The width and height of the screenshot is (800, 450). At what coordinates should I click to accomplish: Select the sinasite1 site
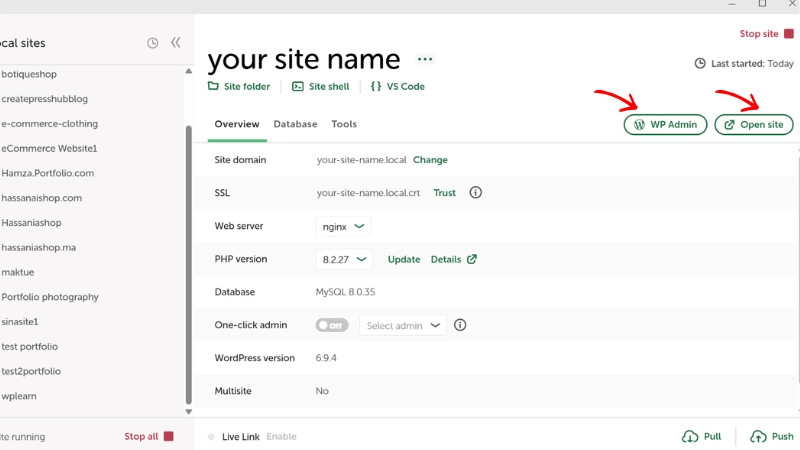[x=20, y=321]
